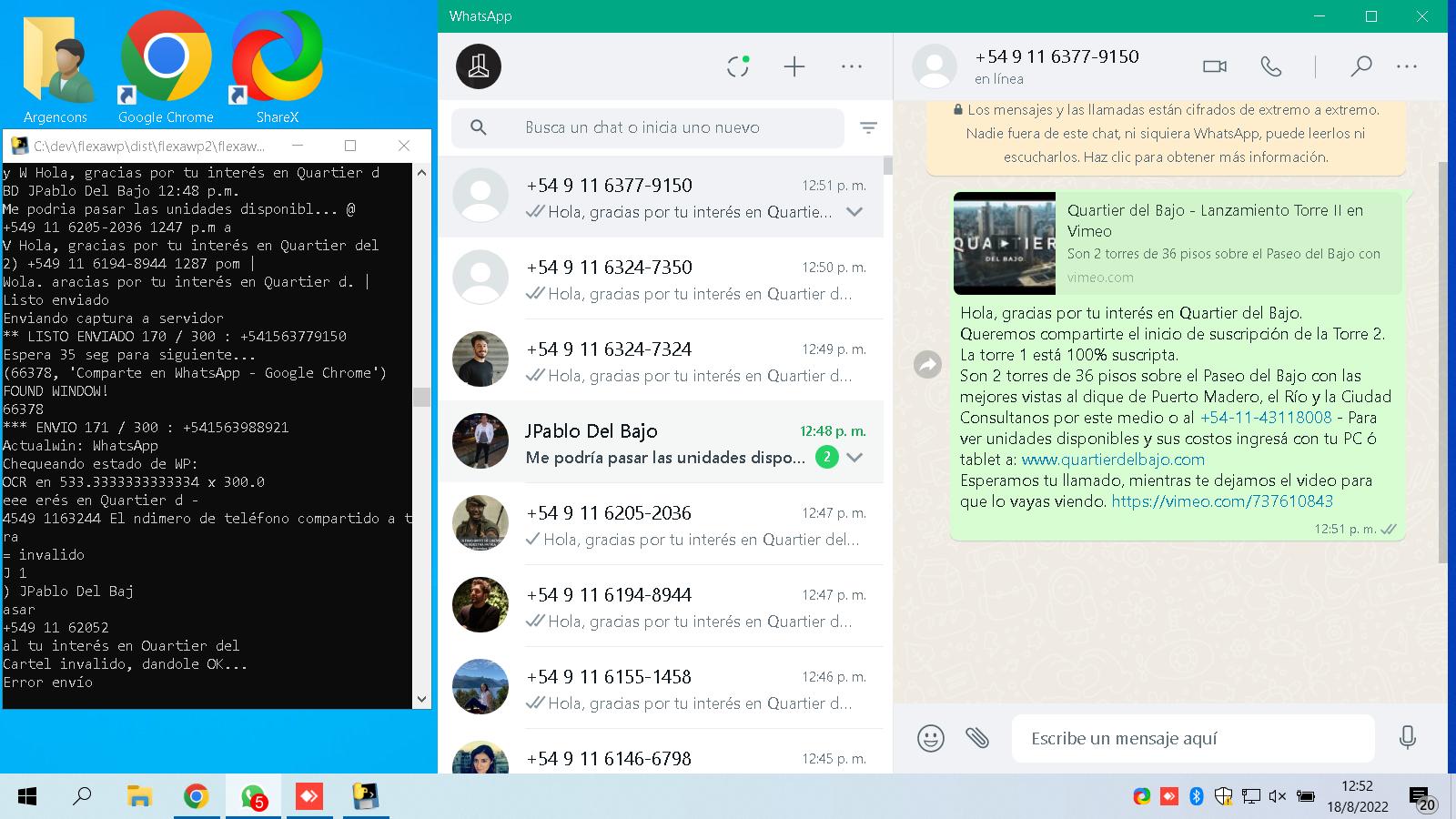Click contact title +54 9 11 6377-9150 in header
This screenshot has width=1456, height=819.
pyautogui.click(x=1057, y=56)
